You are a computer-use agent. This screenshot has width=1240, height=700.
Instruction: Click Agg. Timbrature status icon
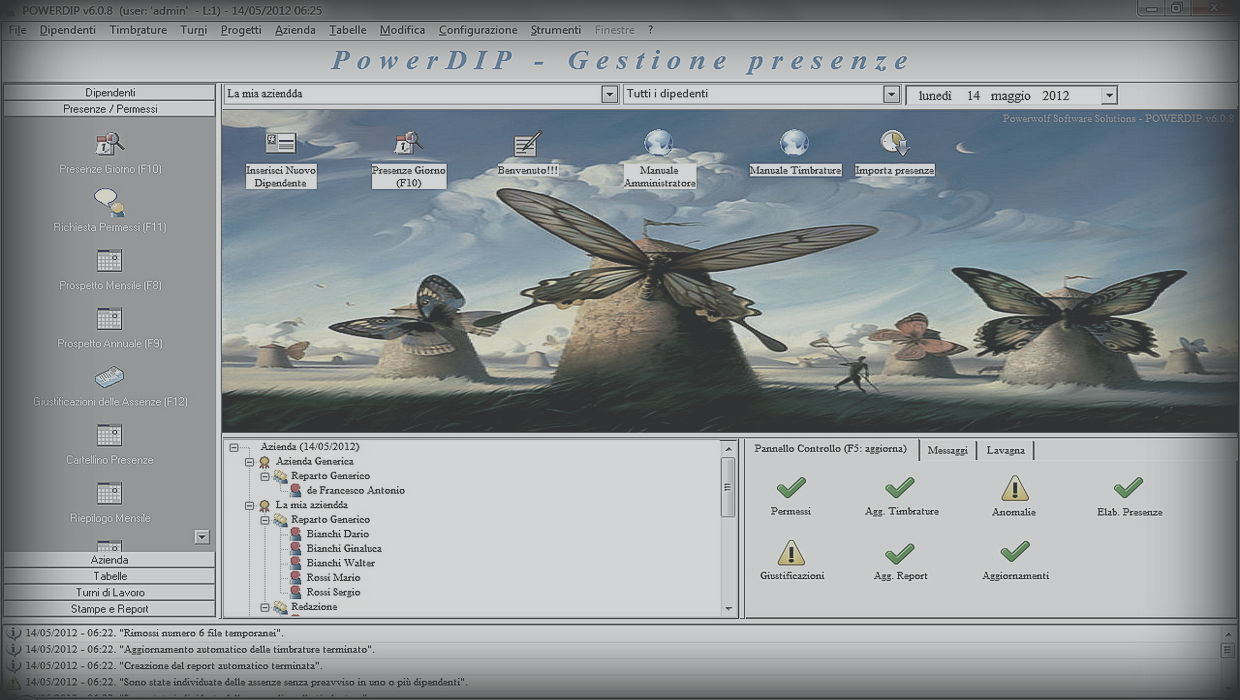coord(900,488)
